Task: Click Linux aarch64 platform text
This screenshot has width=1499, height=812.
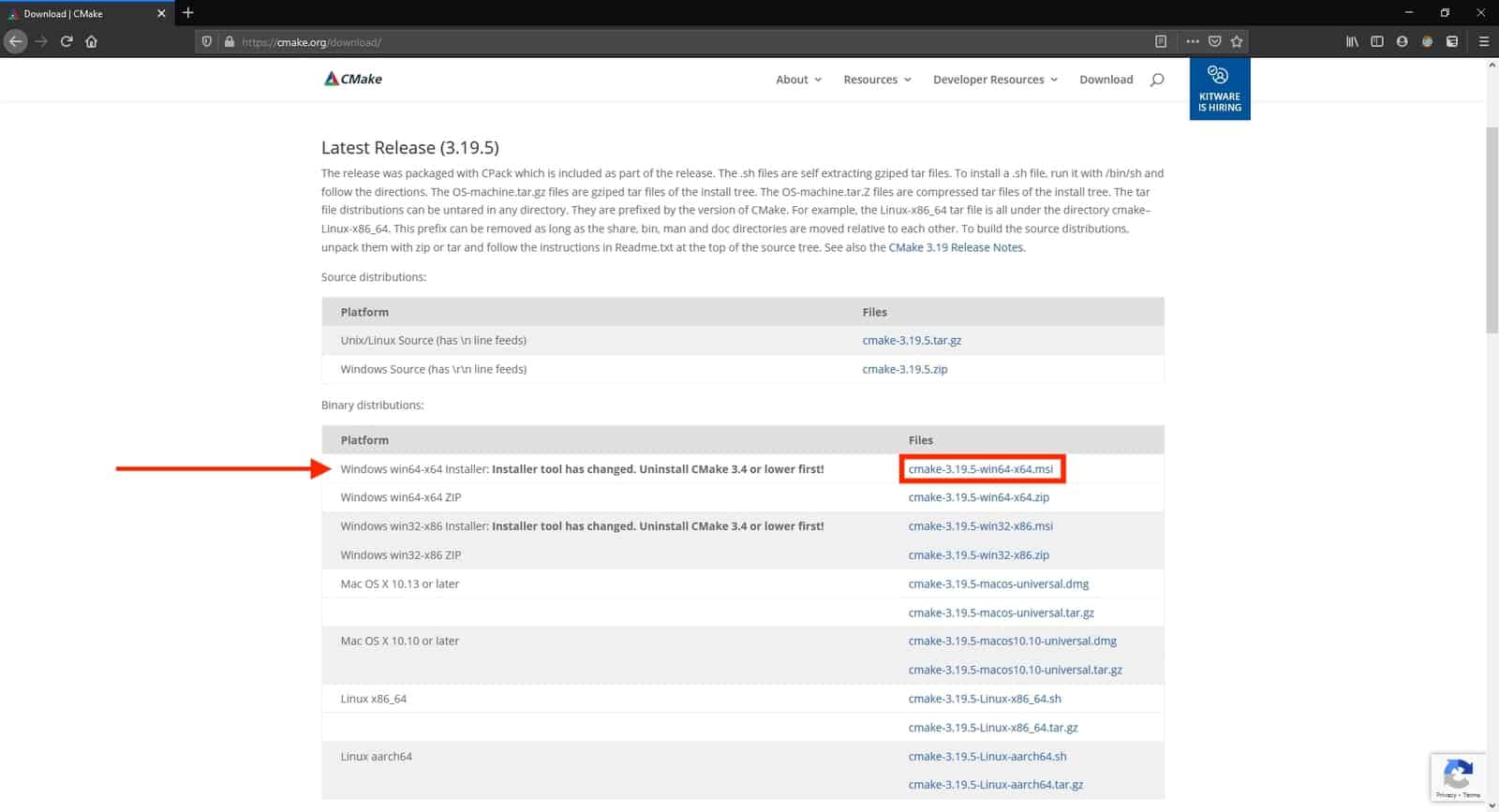Action: pyautogui.click(x=377, y=757)
